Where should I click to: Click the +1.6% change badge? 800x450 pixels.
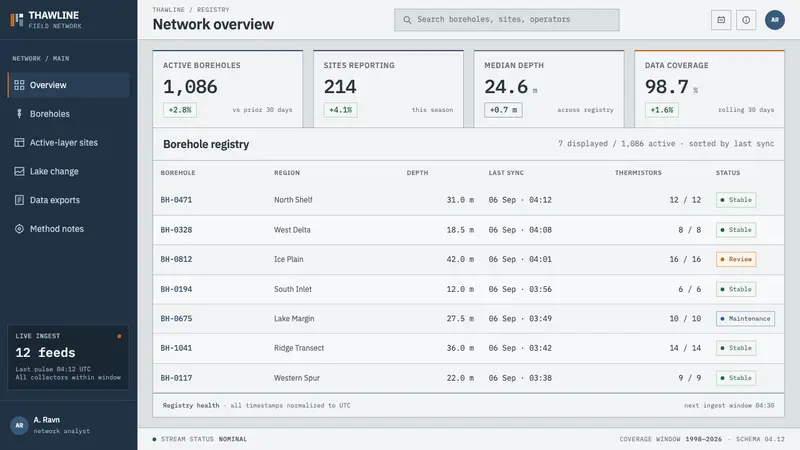[x=662, y=110]
